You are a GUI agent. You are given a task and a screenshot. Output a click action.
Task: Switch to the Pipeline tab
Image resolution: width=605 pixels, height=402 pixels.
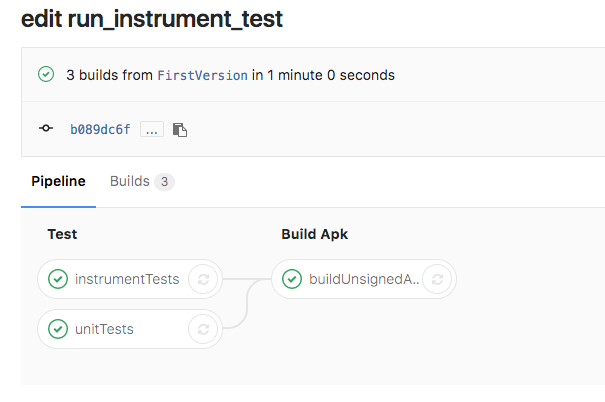pos(58,181)
